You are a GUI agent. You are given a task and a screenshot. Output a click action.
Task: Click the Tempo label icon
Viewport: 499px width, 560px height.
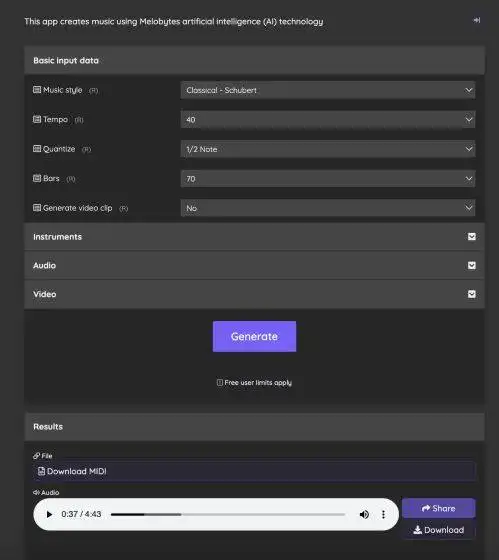pos(37,119)
